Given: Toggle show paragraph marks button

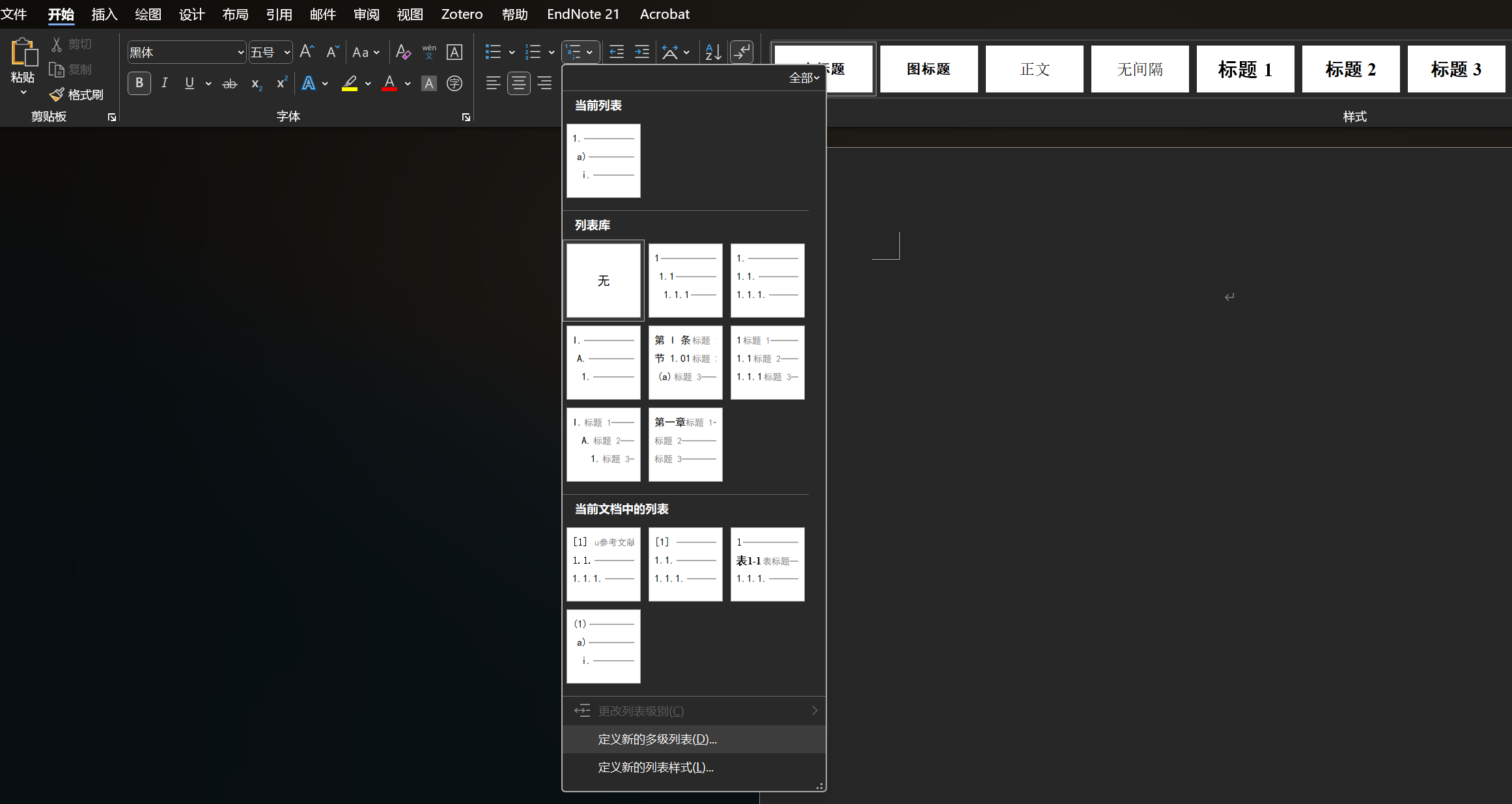Looking at the screenshot, I should point(742,52).
